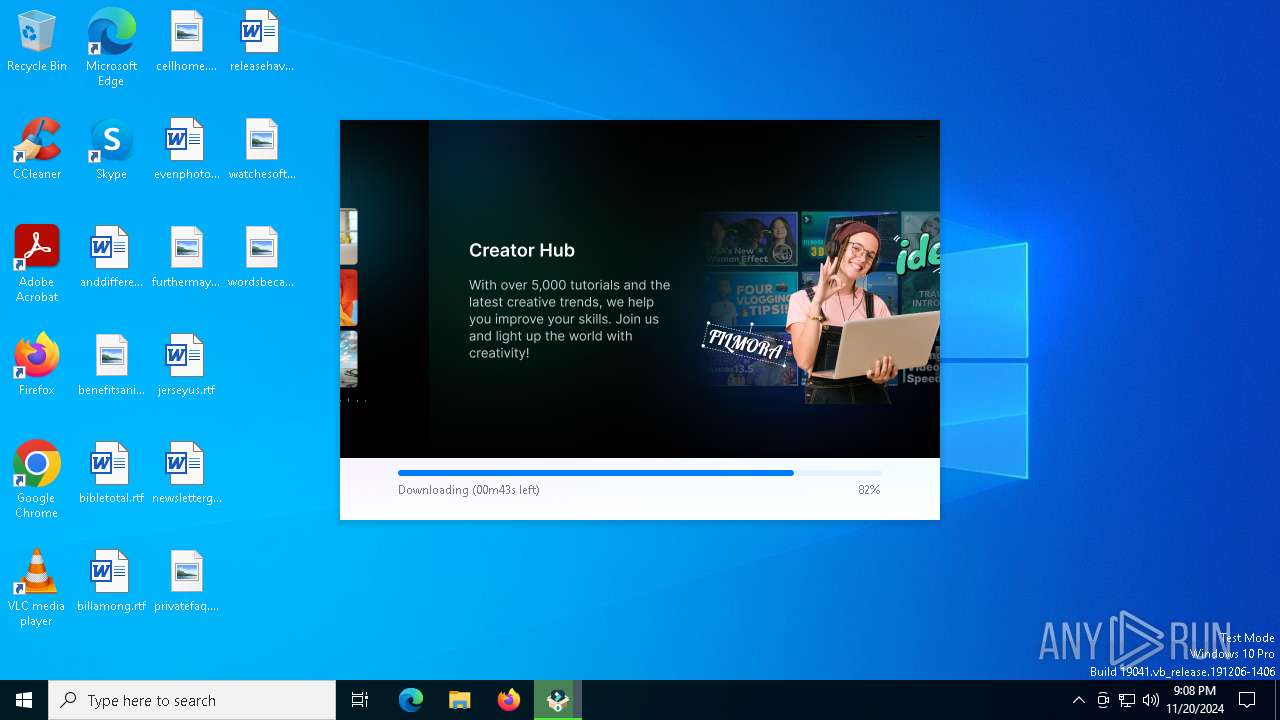Select the furthermay file icon
1280x720 pixels.
[186, 257]
